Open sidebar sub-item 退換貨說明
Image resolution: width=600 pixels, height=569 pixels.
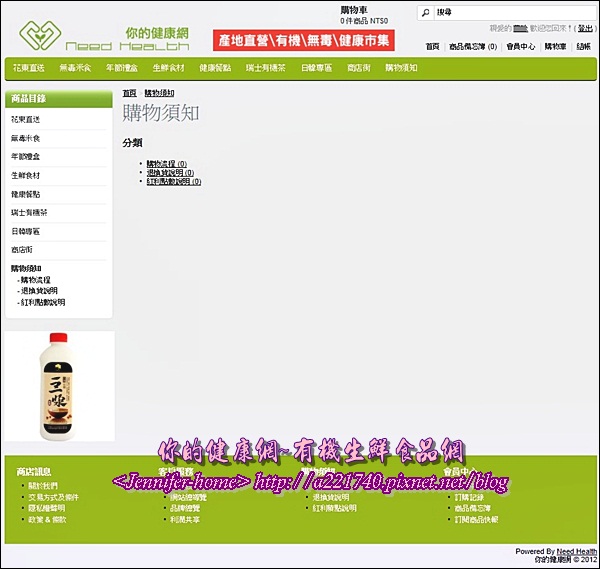point(39,291)
